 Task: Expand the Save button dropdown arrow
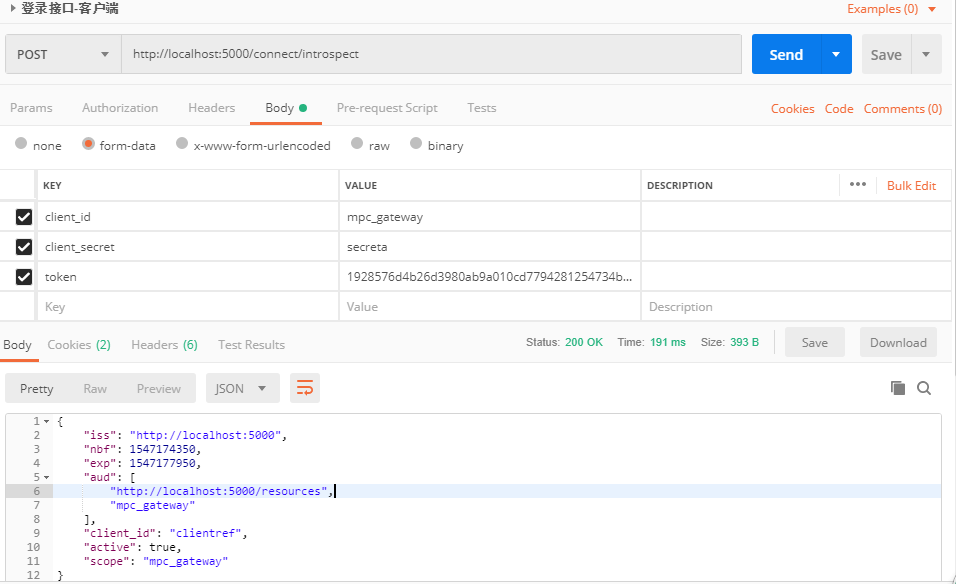coord(926,55)
